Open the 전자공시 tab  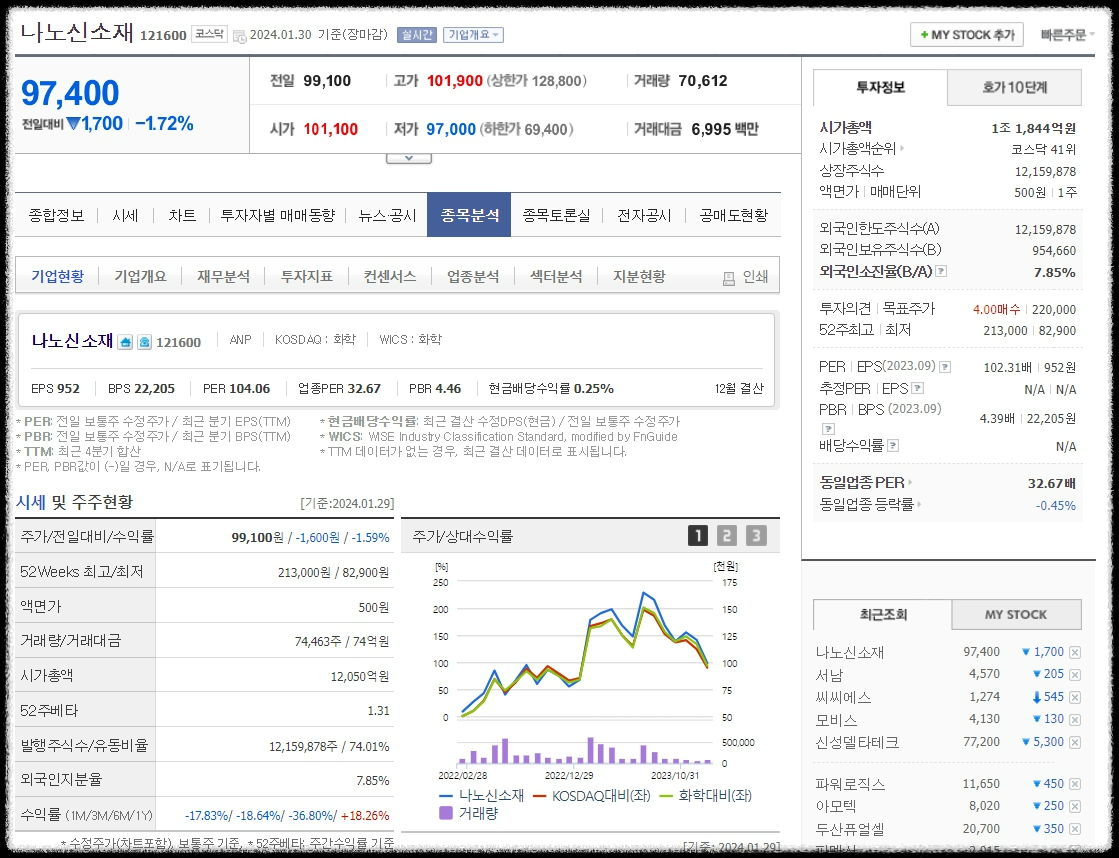pos(644,215)
